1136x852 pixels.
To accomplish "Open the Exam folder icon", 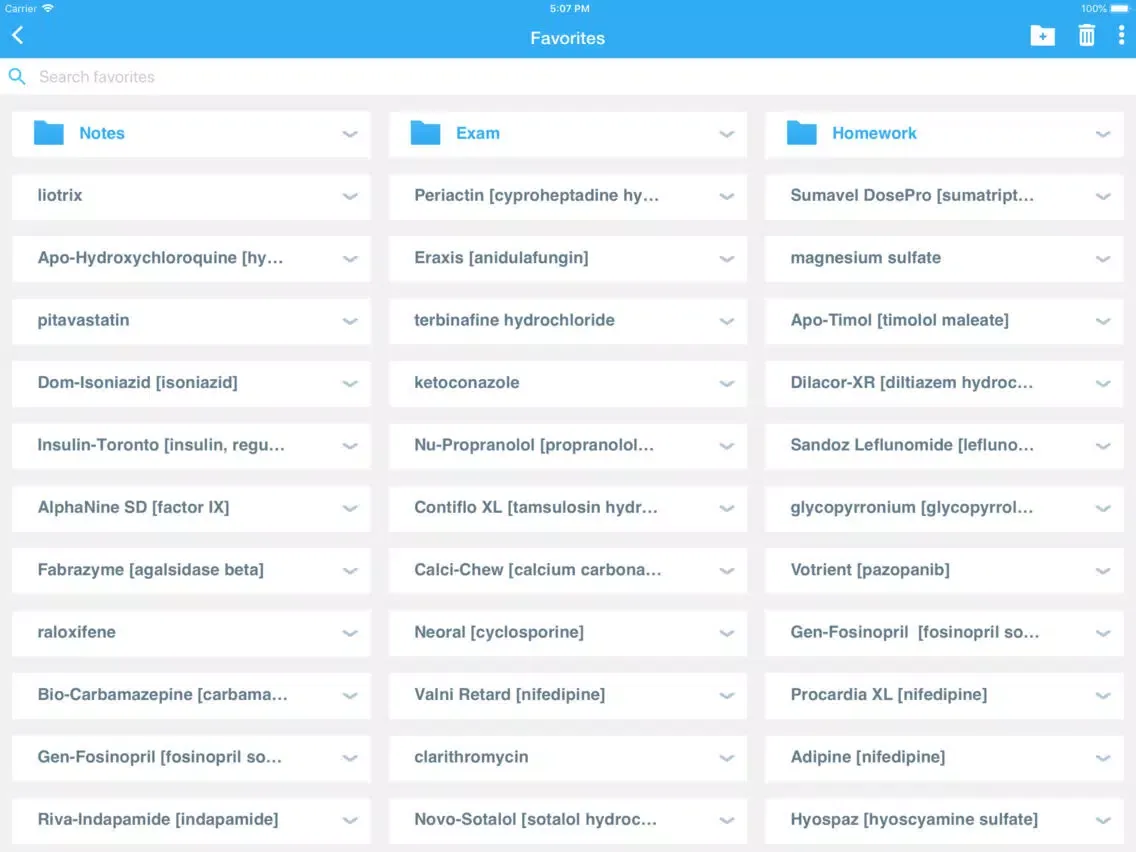I will point(425,133).
